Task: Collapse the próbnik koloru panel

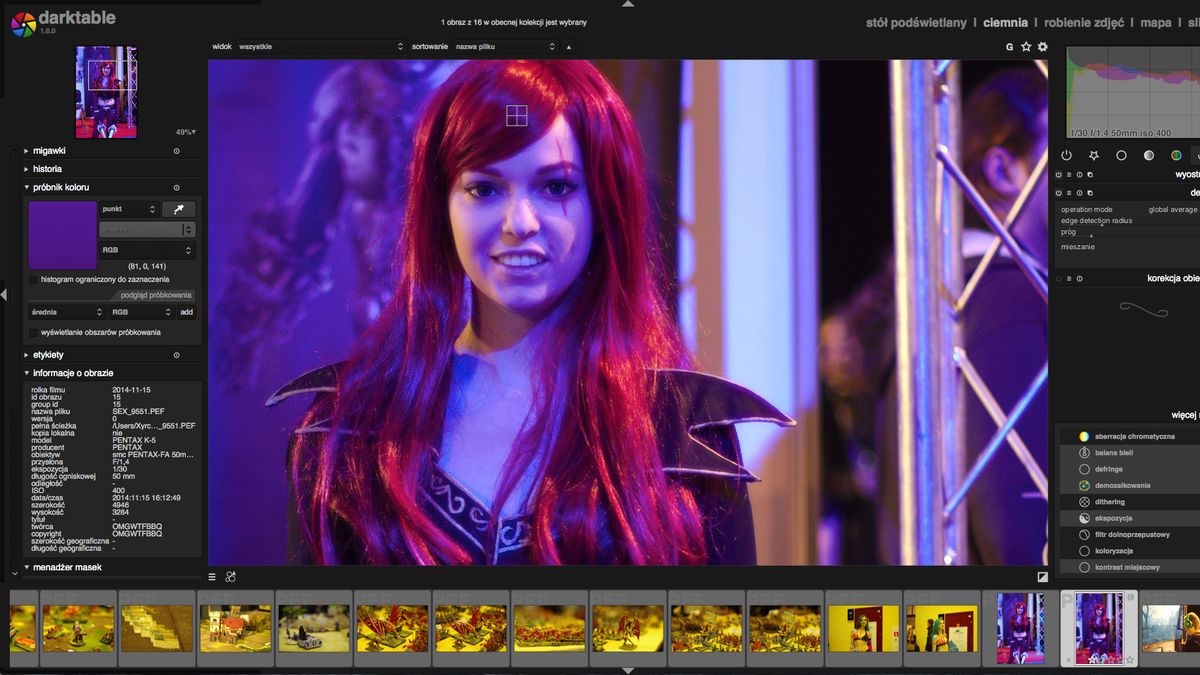Action: [x=26, y=187]
